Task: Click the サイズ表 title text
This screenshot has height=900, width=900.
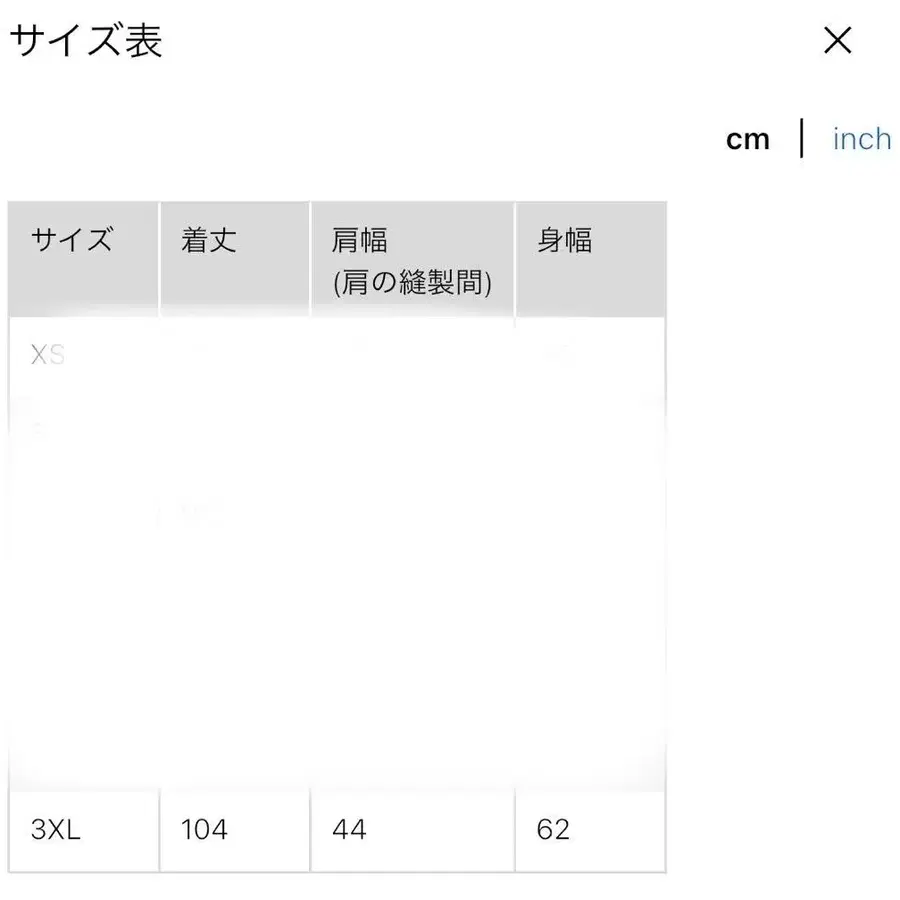Action: pyautogui.click(x=88, y=42)
